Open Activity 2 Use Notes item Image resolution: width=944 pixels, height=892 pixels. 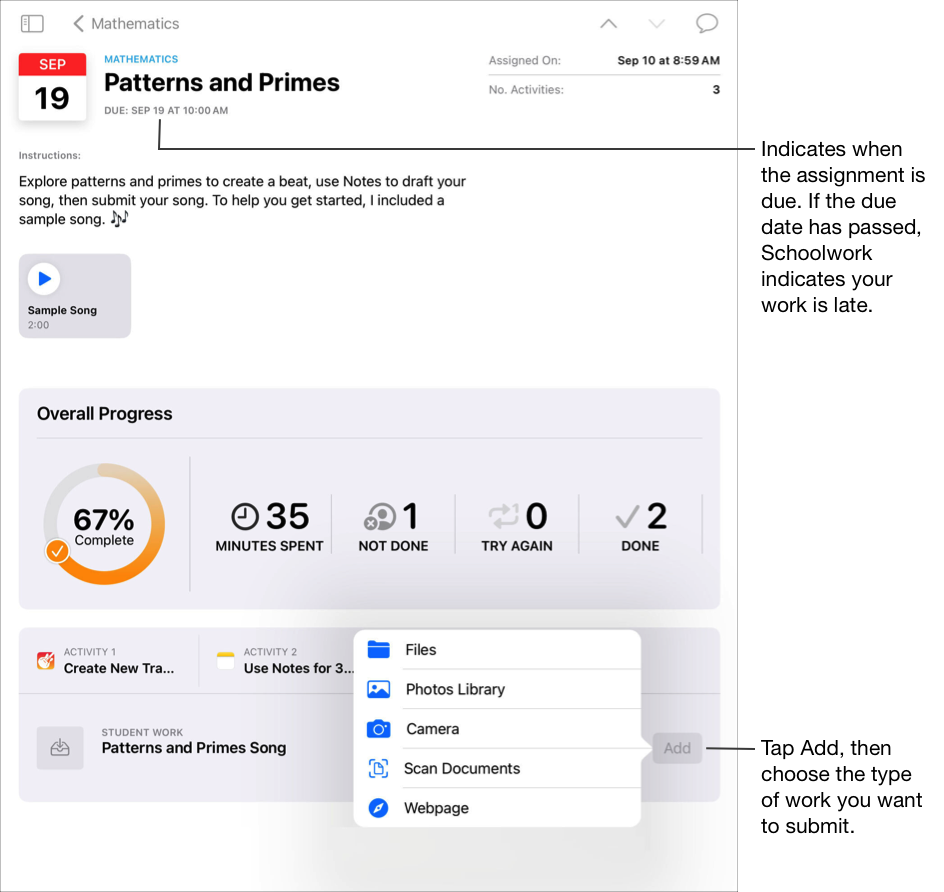297,661
